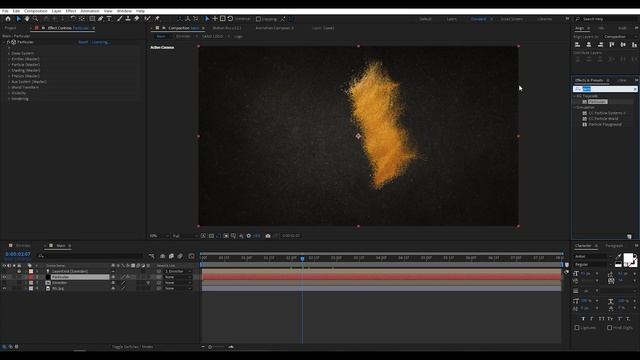640x360 pixels.
Task: Select the Rectangle shape tool
Action: tap(92, 19)
